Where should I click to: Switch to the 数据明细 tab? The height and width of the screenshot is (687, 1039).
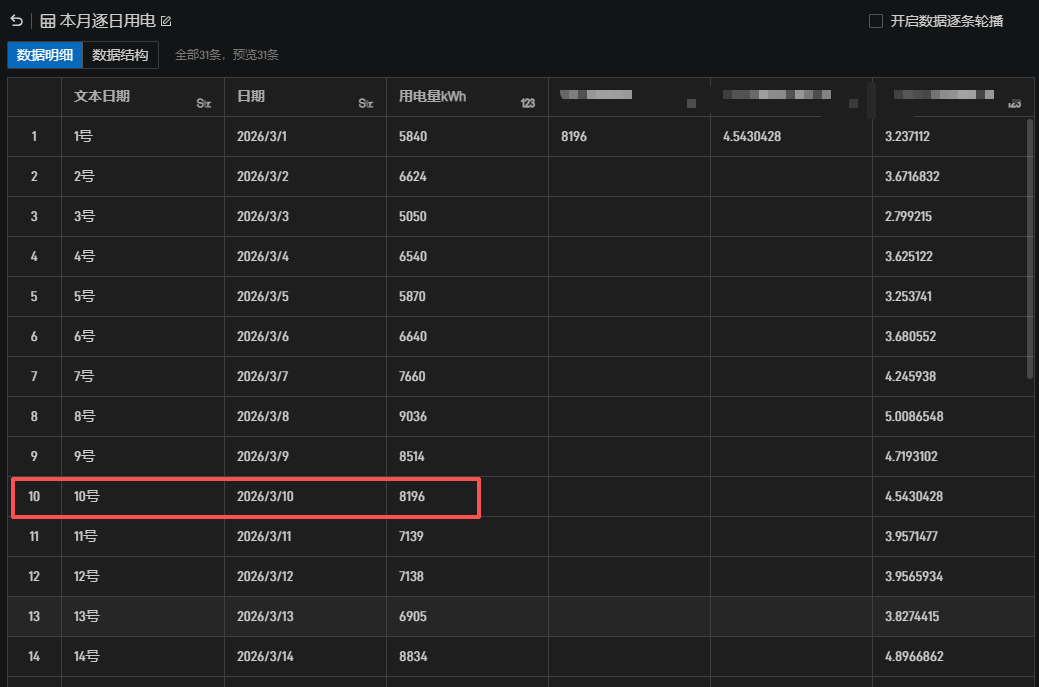point(45,55)
